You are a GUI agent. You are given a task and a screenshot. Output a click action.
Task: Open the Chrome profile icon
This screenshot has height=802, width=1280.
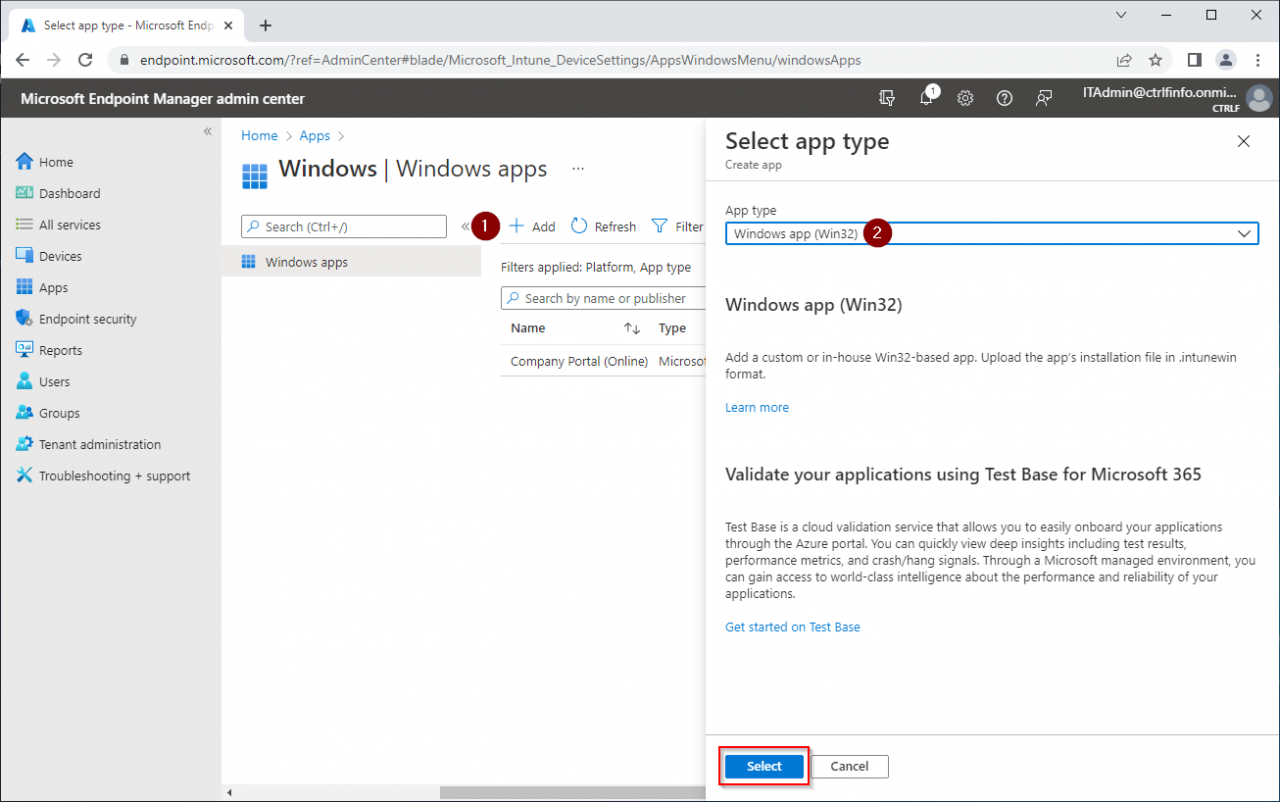[1225, 60]
